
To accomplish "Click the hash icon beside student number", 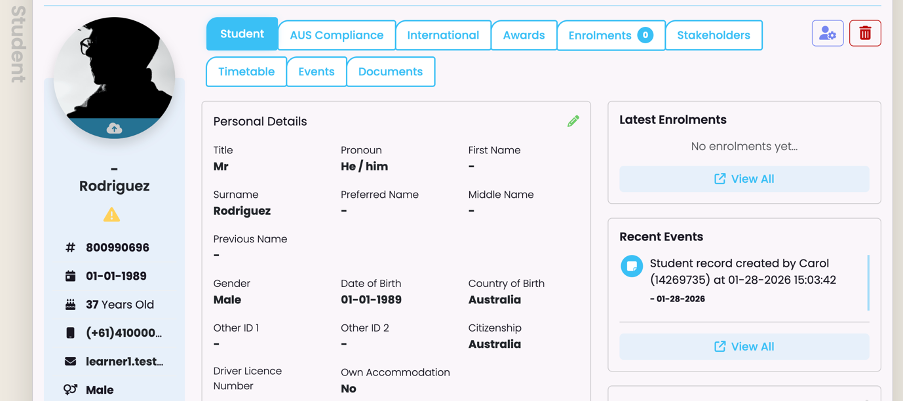I will (70, 247).
